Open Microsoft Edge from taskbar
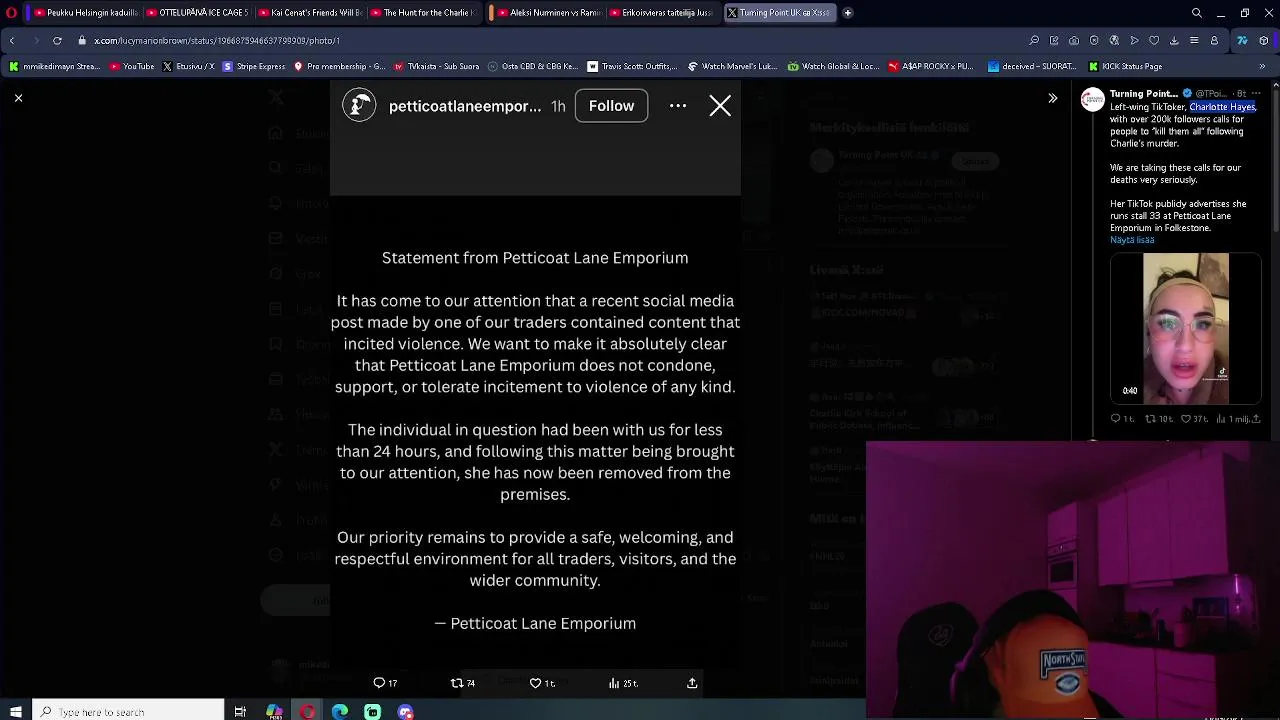Viewport: 1280px width, 720px height. point(340,712)
